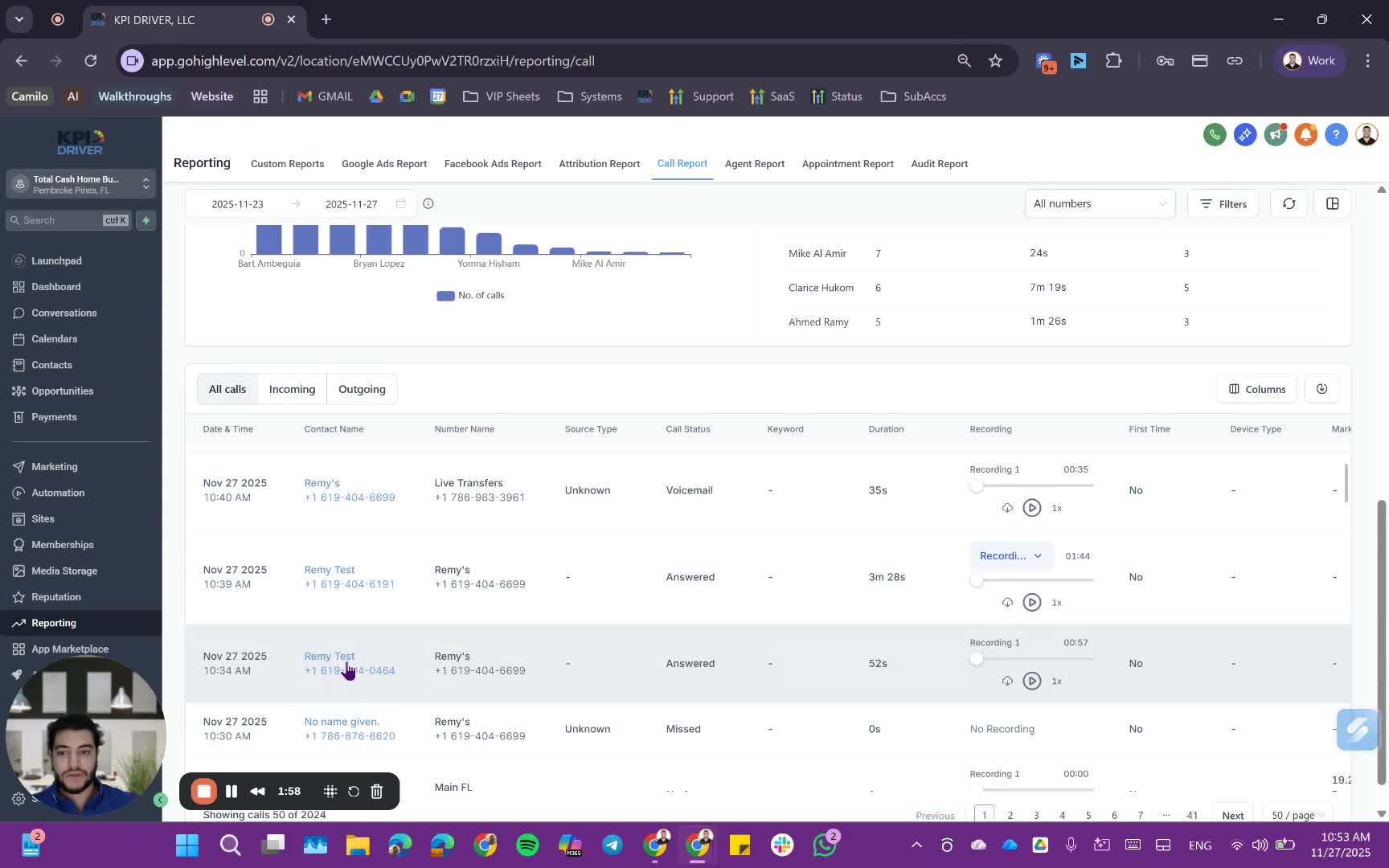Change 1x playback speed on 52s call
The width and height of the screenshot is (1389, 868).
coord(1057,681)
